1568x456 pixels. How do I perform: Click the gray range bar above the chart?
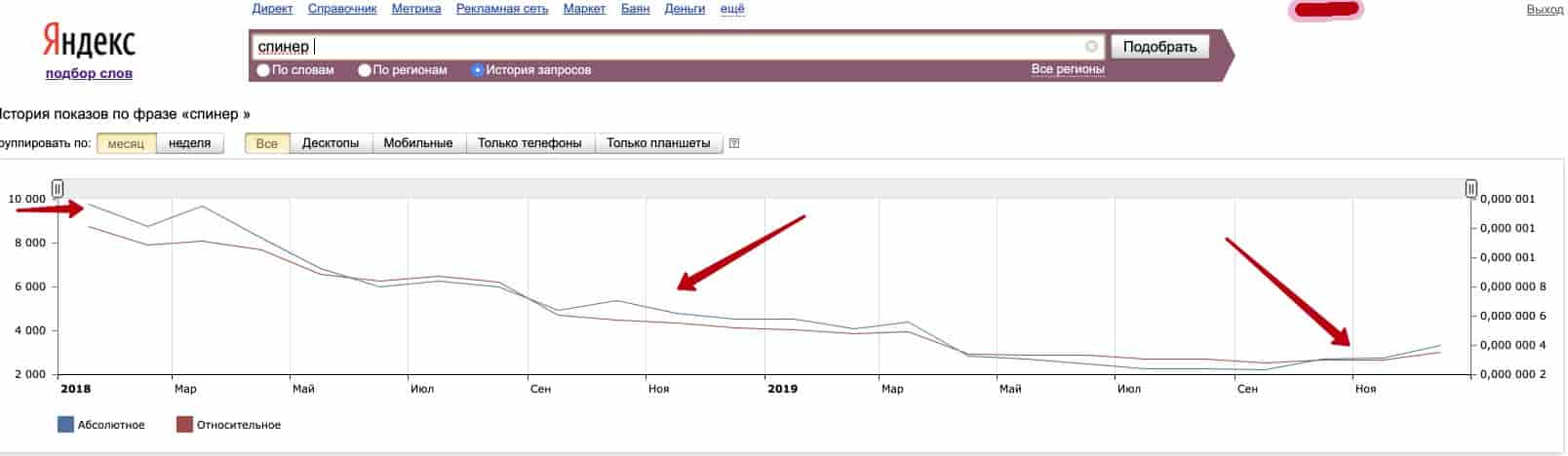pyautogui.click(x=764, y=189)
